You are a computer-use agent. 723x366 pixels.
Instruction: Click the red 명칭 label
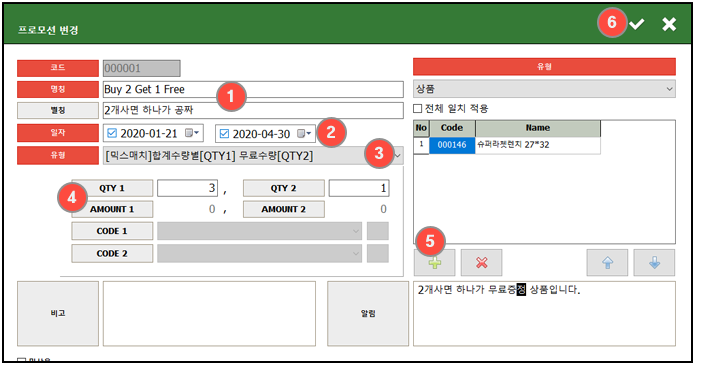(58, 89)
